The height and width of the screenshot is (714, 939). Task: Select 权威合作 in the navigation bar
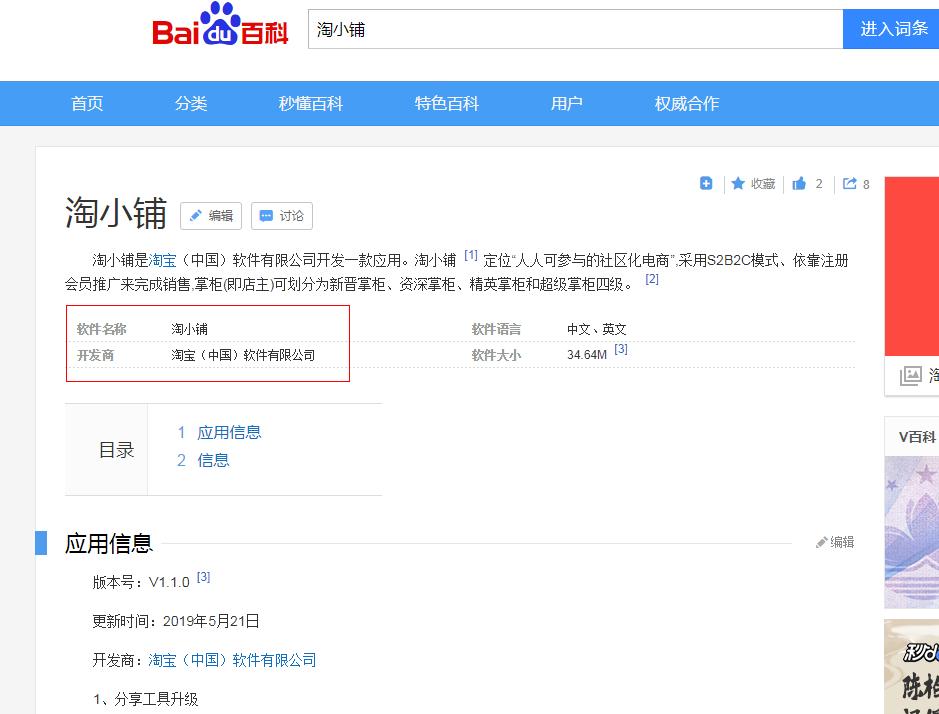[685, 103]
